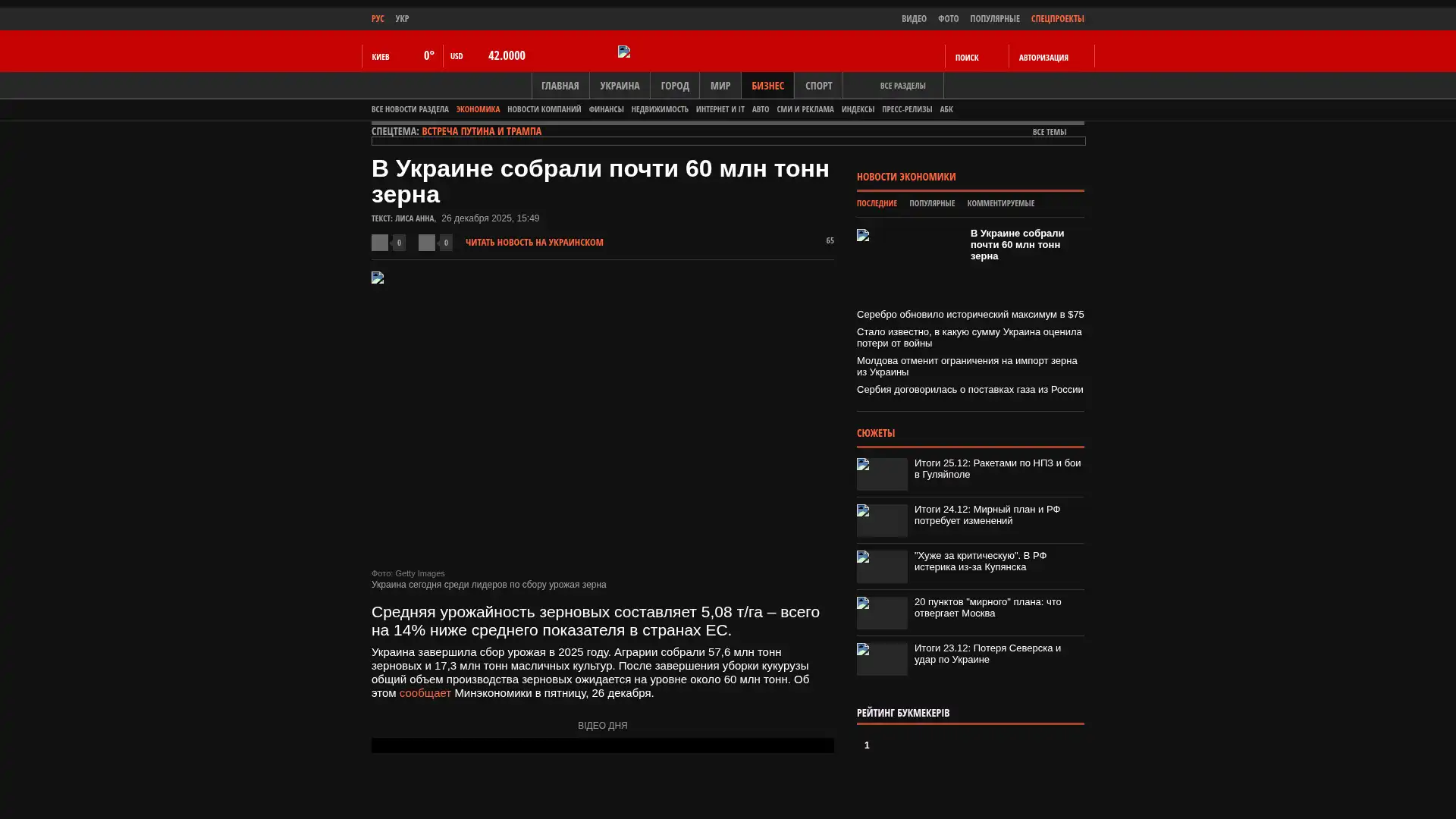The height and width of the screenshot is (819, 1456).
Task: Open the АВТОРИЗАЦИЯ login button
Action: tap(1043, 58)
